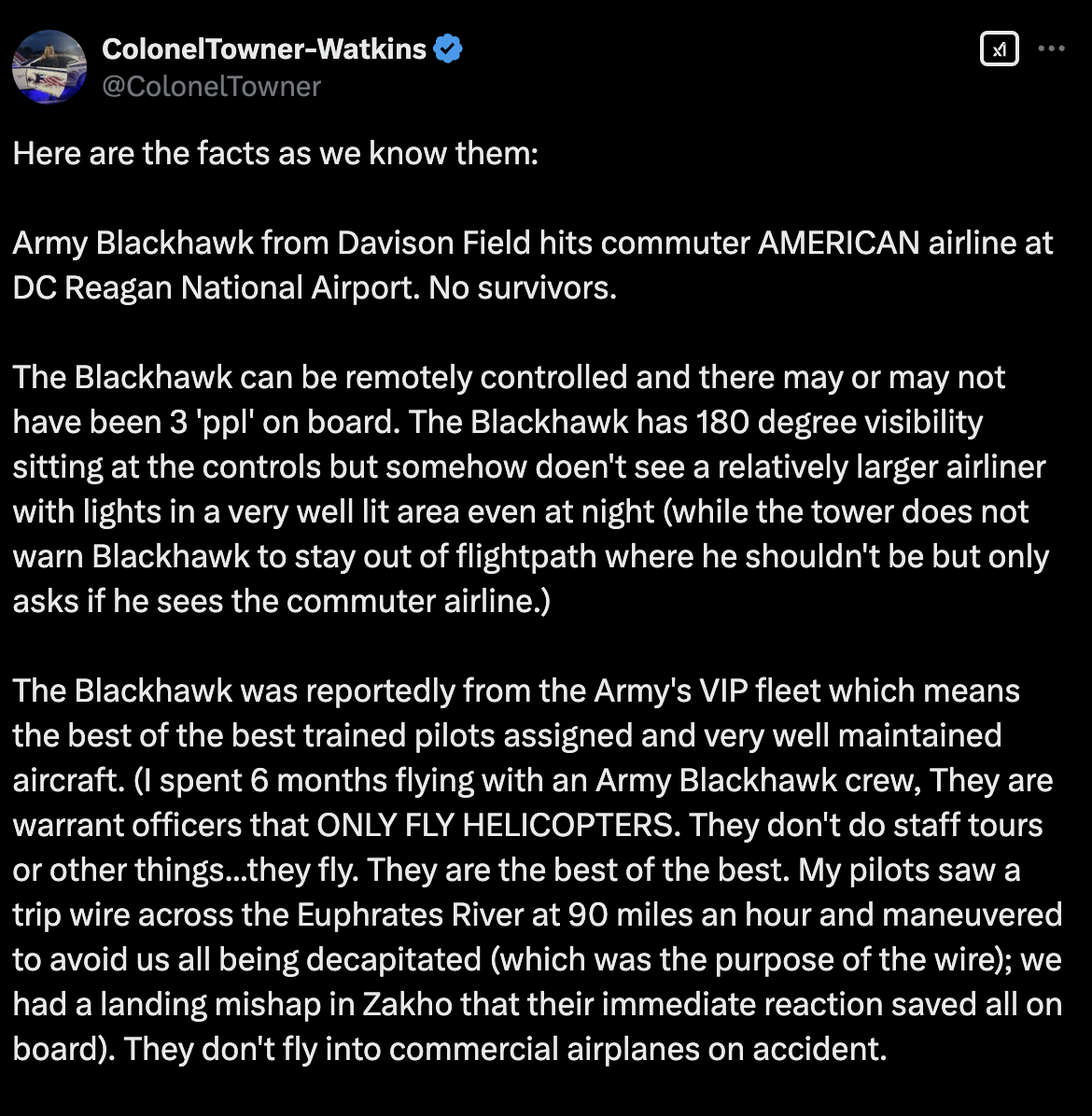Click the "No survivors." sentence

tap(523, 287)
